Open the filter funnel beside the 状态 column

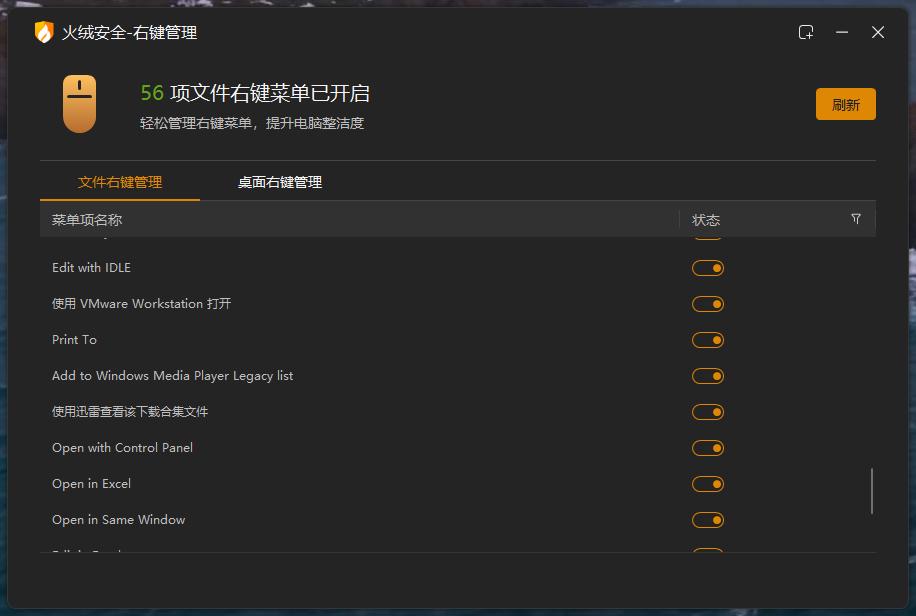click(x=856, y=219)
